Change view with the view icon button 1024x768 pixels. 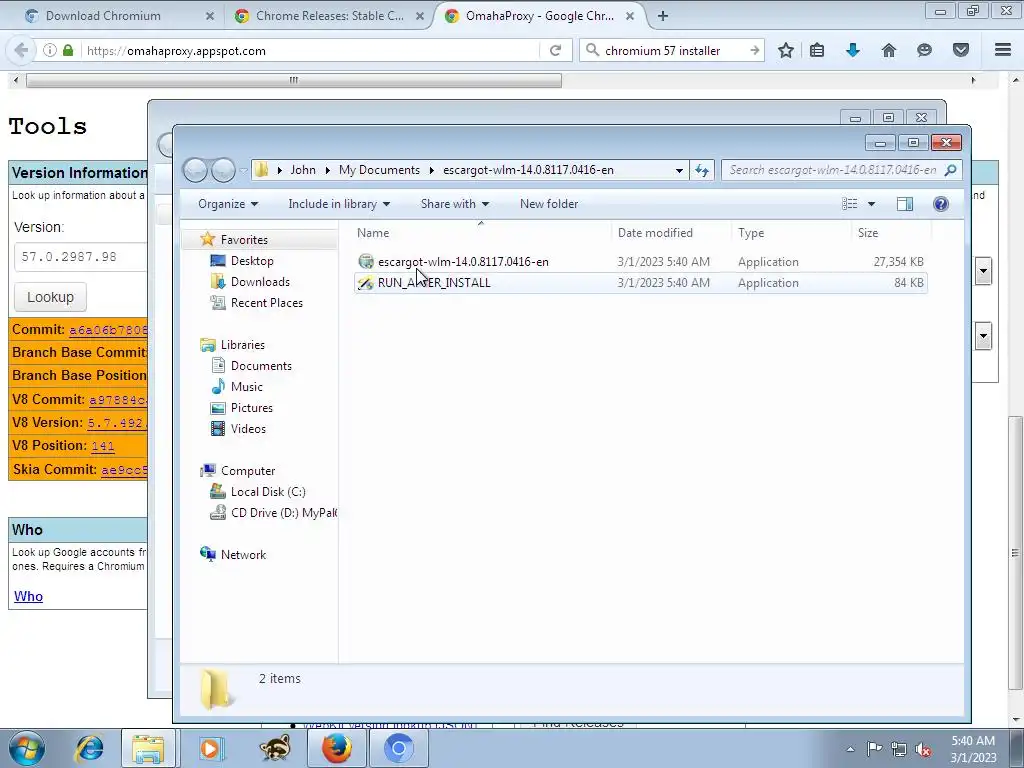(849, 204)
